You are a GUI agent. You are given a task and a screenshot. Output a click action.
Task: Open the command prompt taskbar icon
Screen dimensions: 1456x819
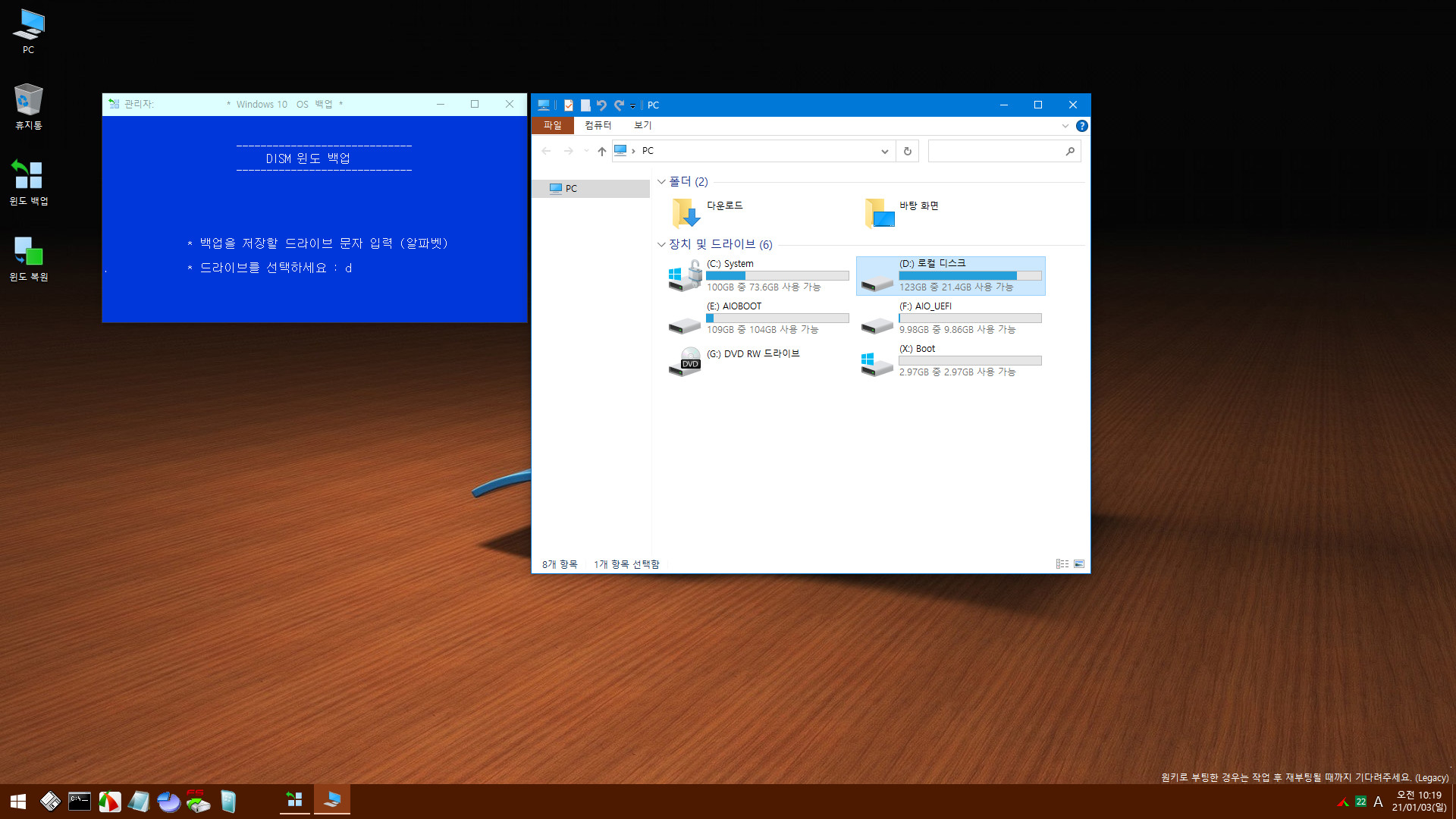click(80, 801)
